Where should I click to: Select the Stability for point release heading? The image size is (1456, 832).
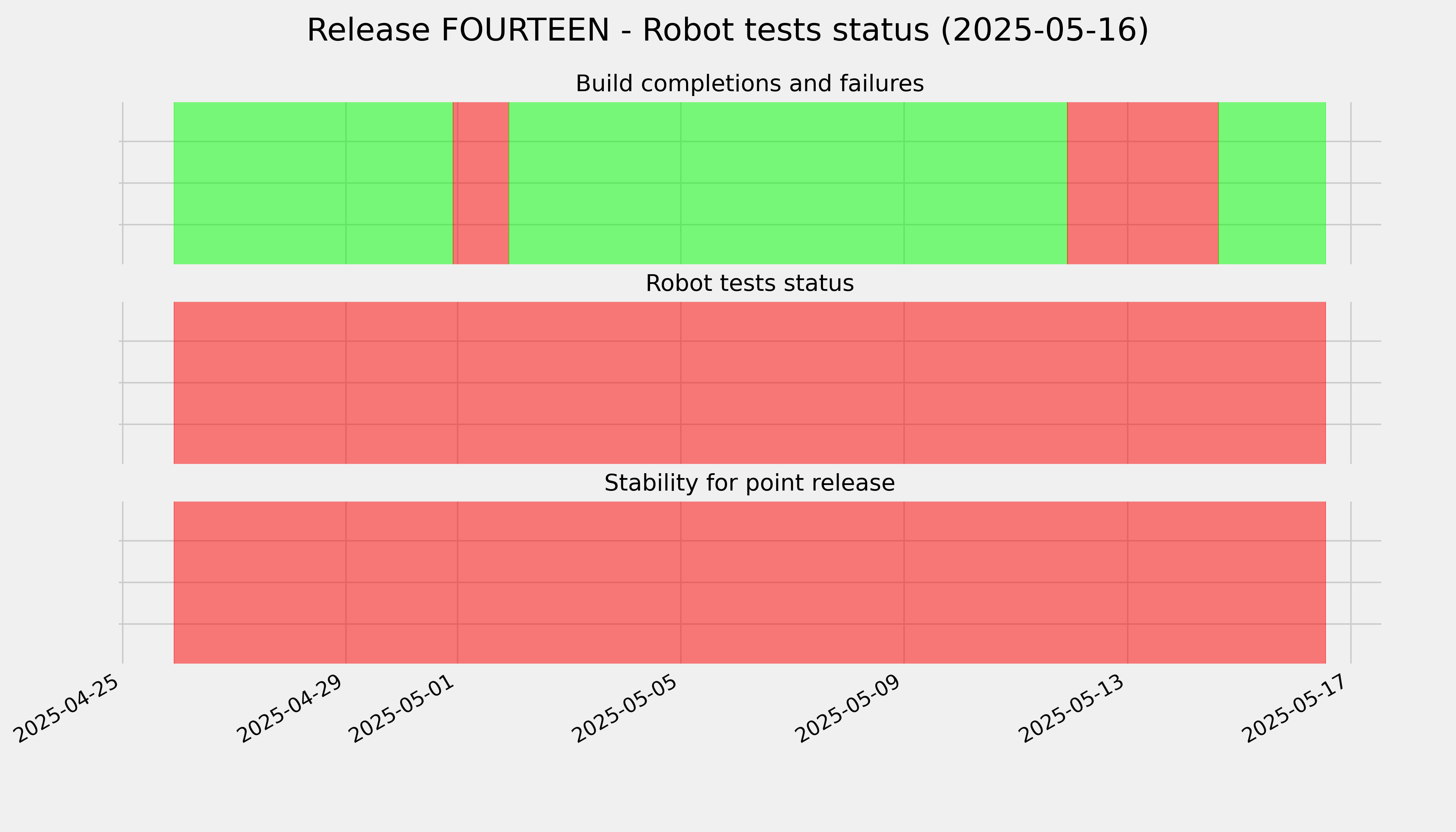(750, 483)
